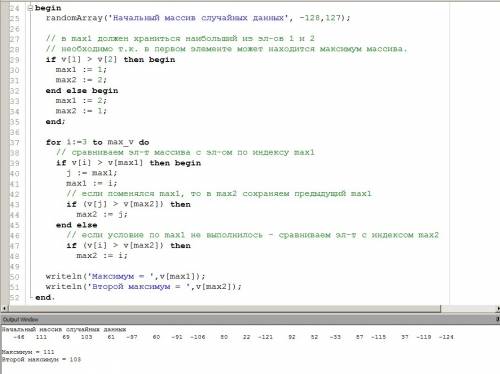
Task: Click the line 'if (v[i] > v[max2]) then'
Action: 128,246
